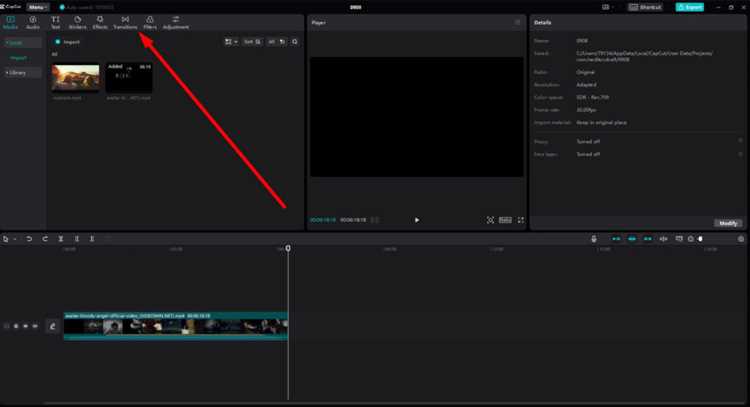Open the Stickers tab
Screen dimensions: 750x407
(77, 22)
